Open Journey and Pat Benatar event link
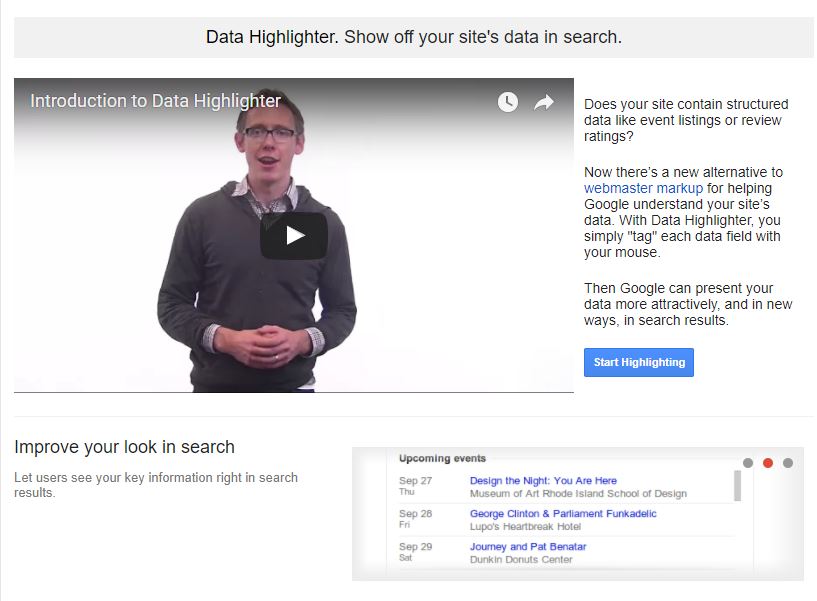 pos(528,546)
